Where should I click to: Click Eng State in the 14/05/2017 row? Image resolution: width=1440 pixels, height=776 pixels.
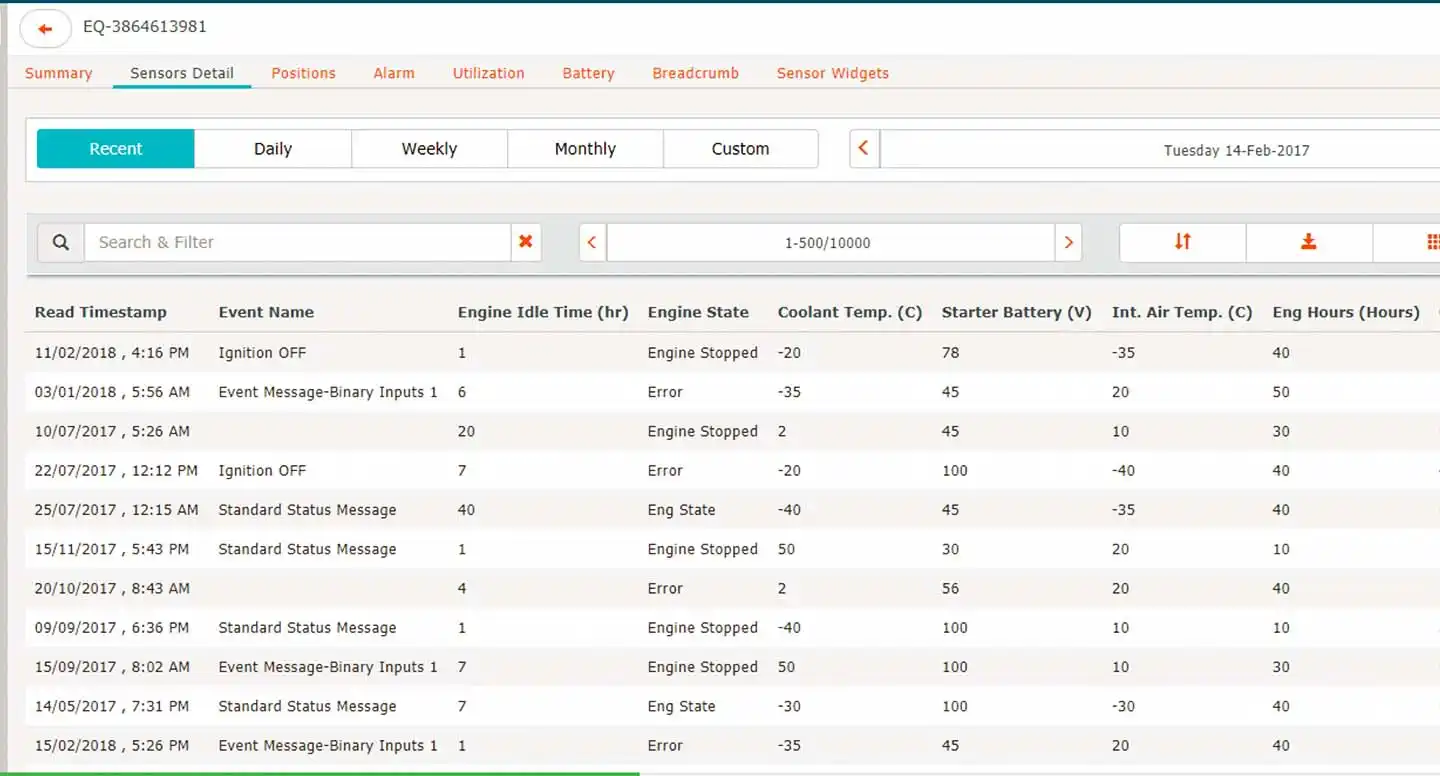click(681, 706)
